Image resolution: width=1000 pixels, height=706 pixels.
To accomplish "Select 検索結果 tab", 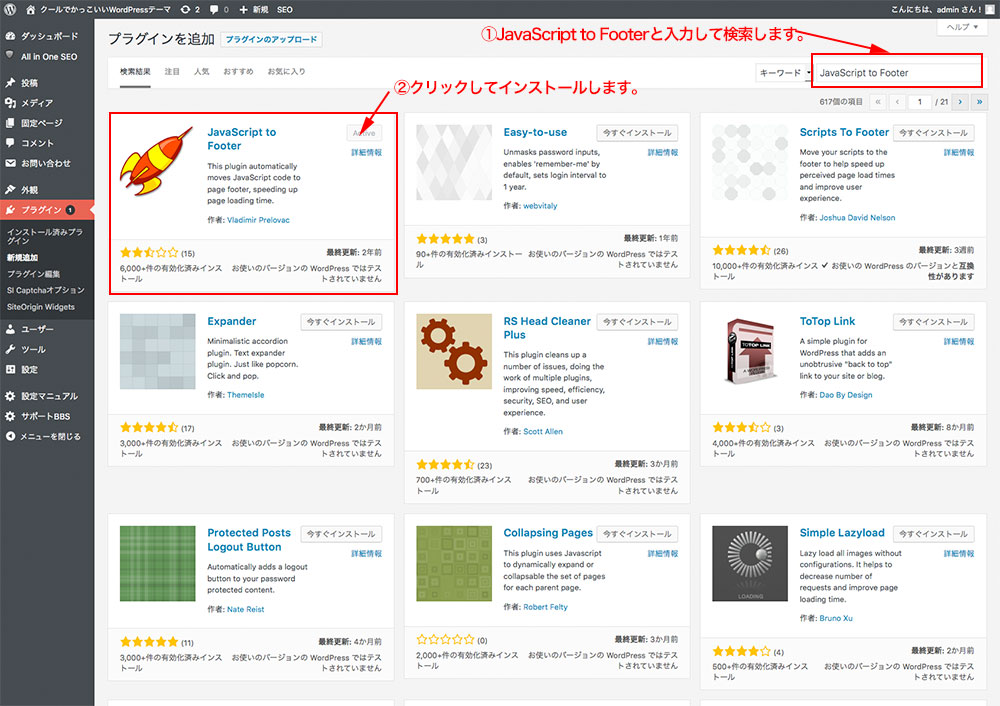I will click(x=135, y=71).
